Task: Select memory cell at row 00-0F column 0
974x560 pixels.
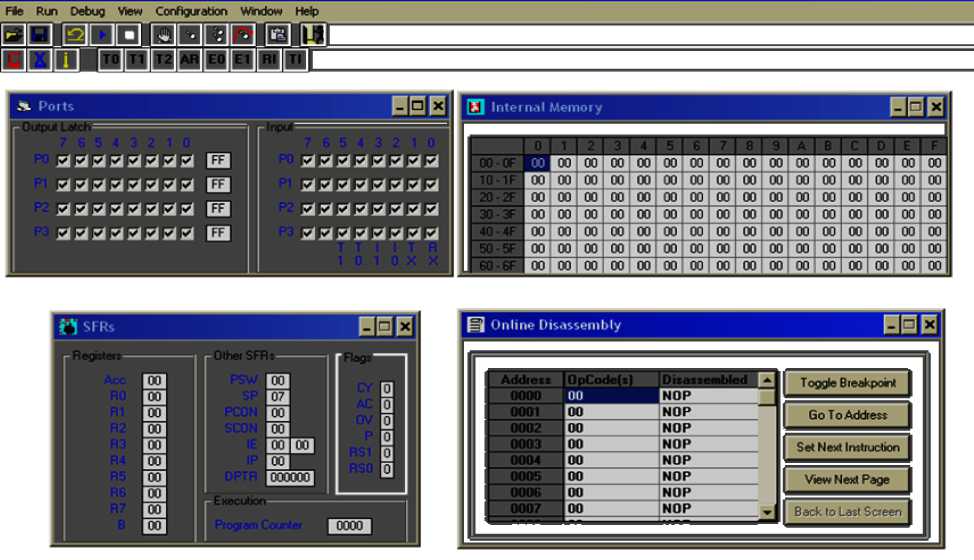Action: pos(537,163)
